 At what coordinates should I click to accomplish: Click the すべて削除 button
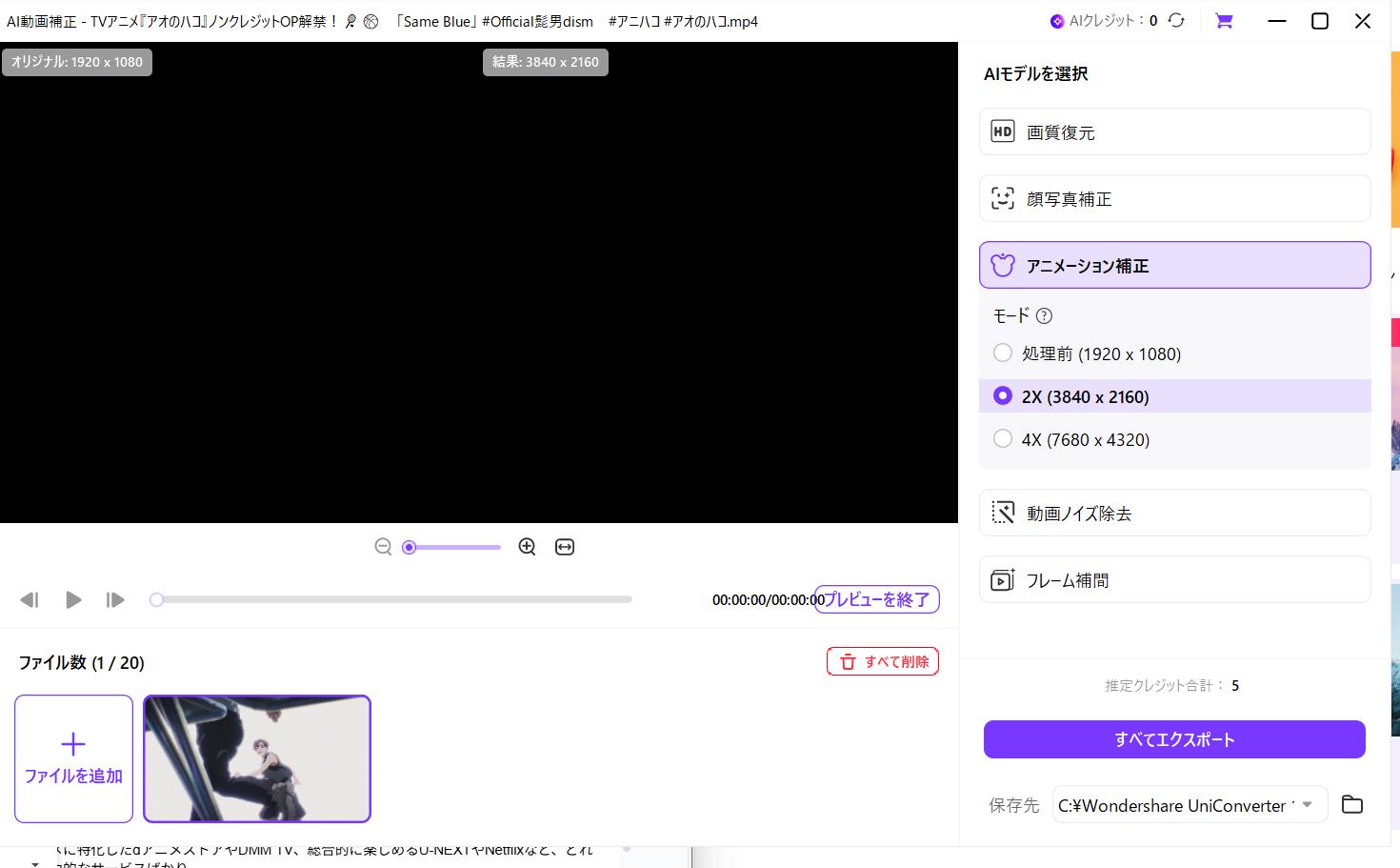point(883,661)
